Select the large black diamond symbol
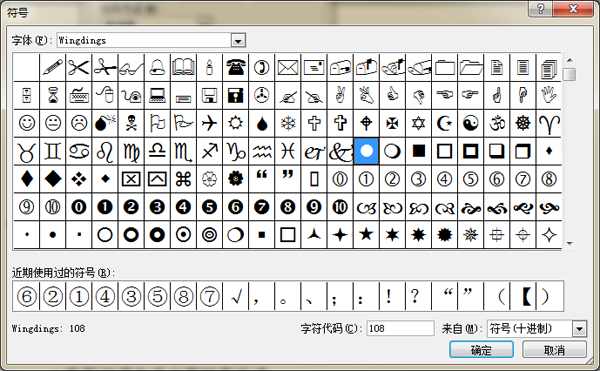The height and width of the screenshot is (371, 600). tap(53, 179)
